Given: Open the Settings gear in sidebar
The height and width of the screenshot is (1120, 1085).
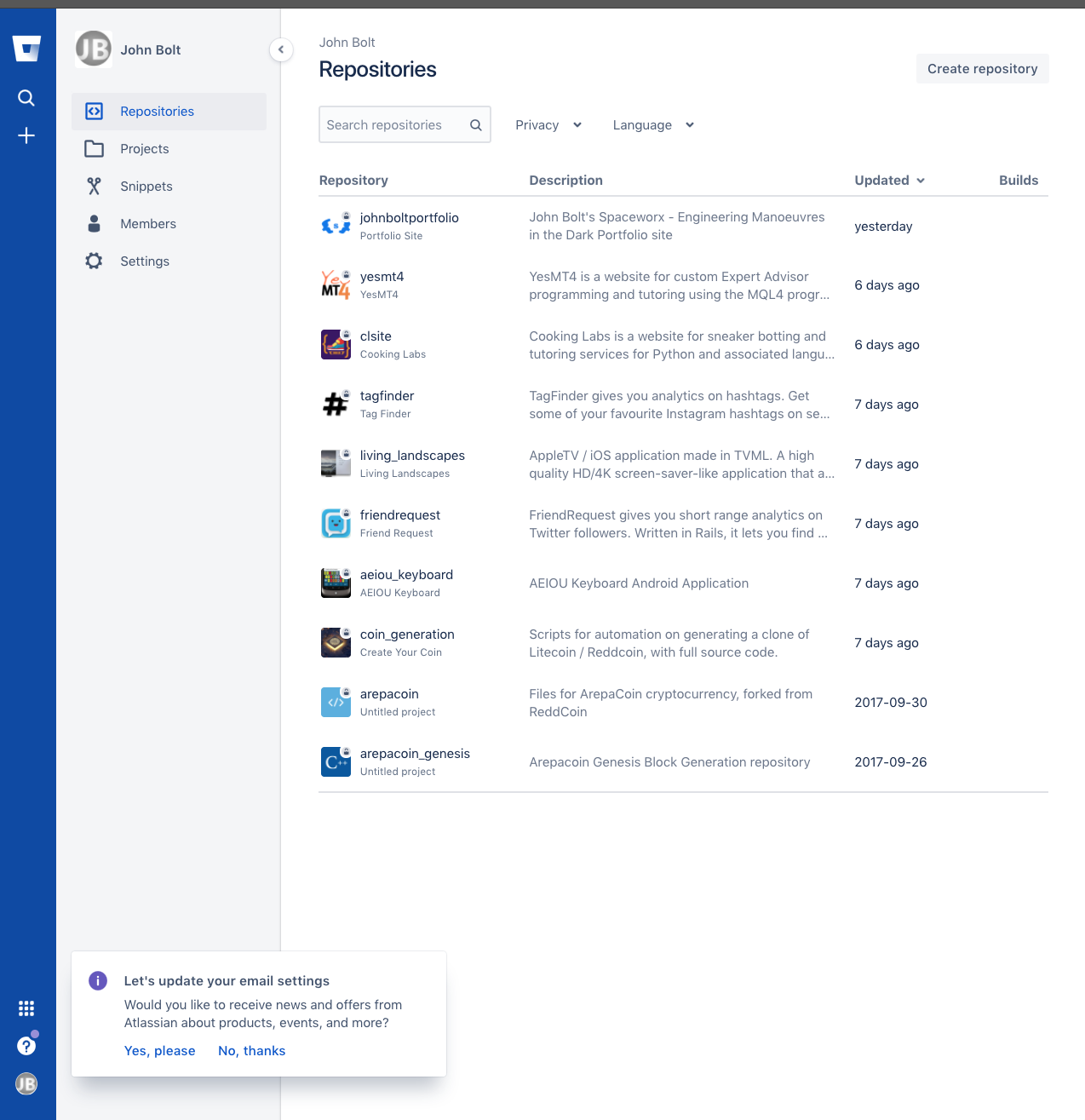Looking at the screenshot, I should pos(145,261).
